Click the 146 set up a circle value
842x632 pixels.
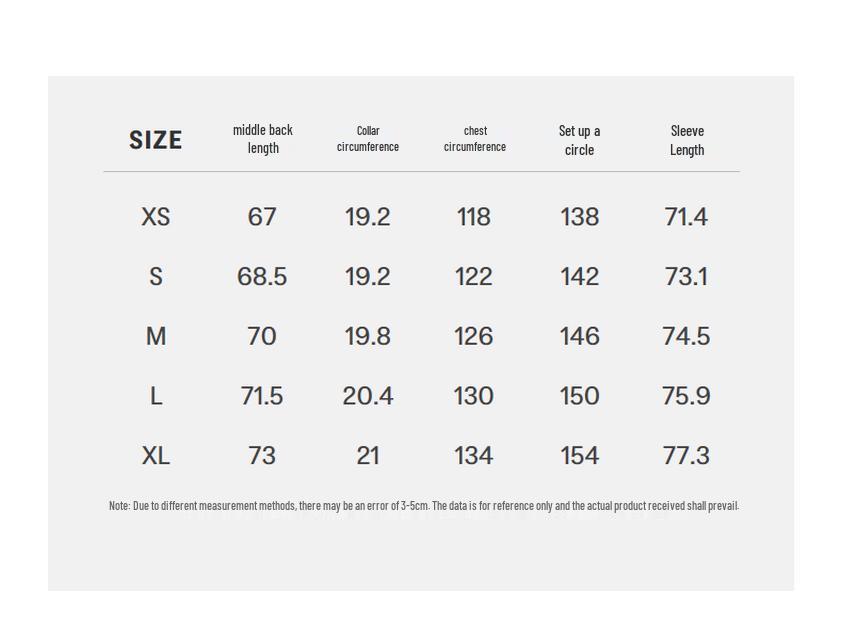tap(580, 337)
